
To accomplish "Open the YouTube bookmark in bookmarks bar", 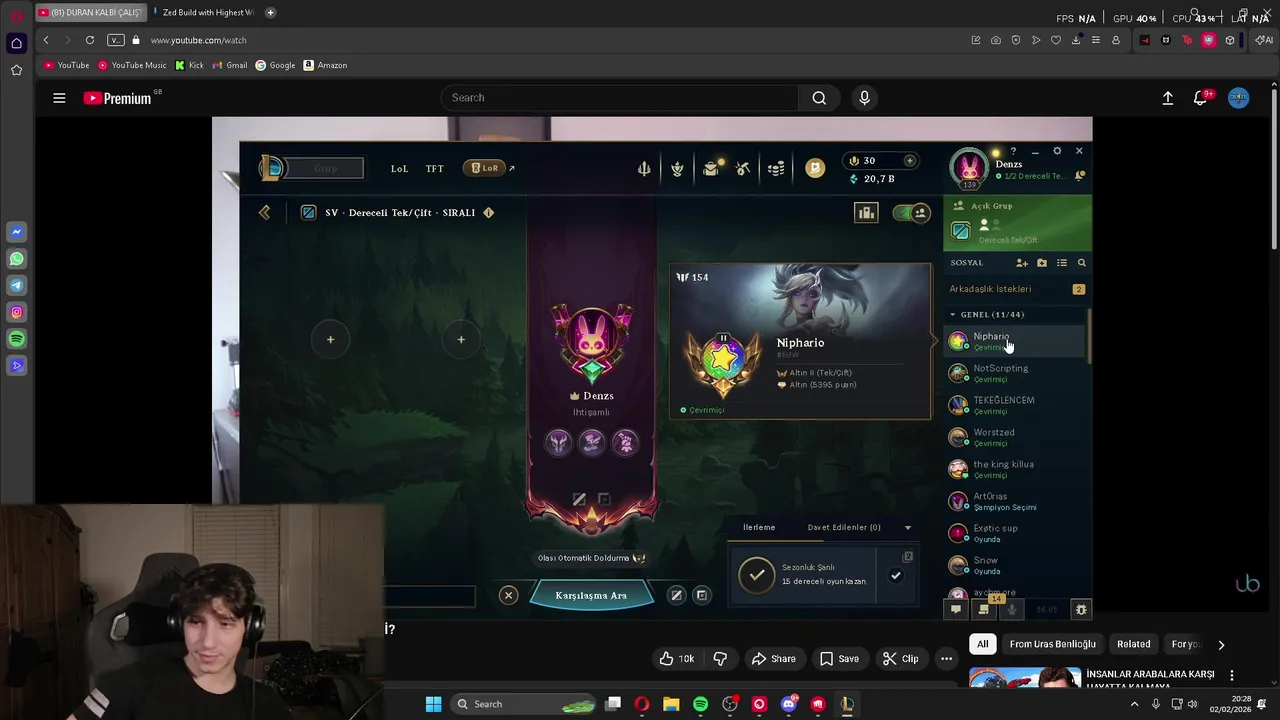I will point(67,65).
